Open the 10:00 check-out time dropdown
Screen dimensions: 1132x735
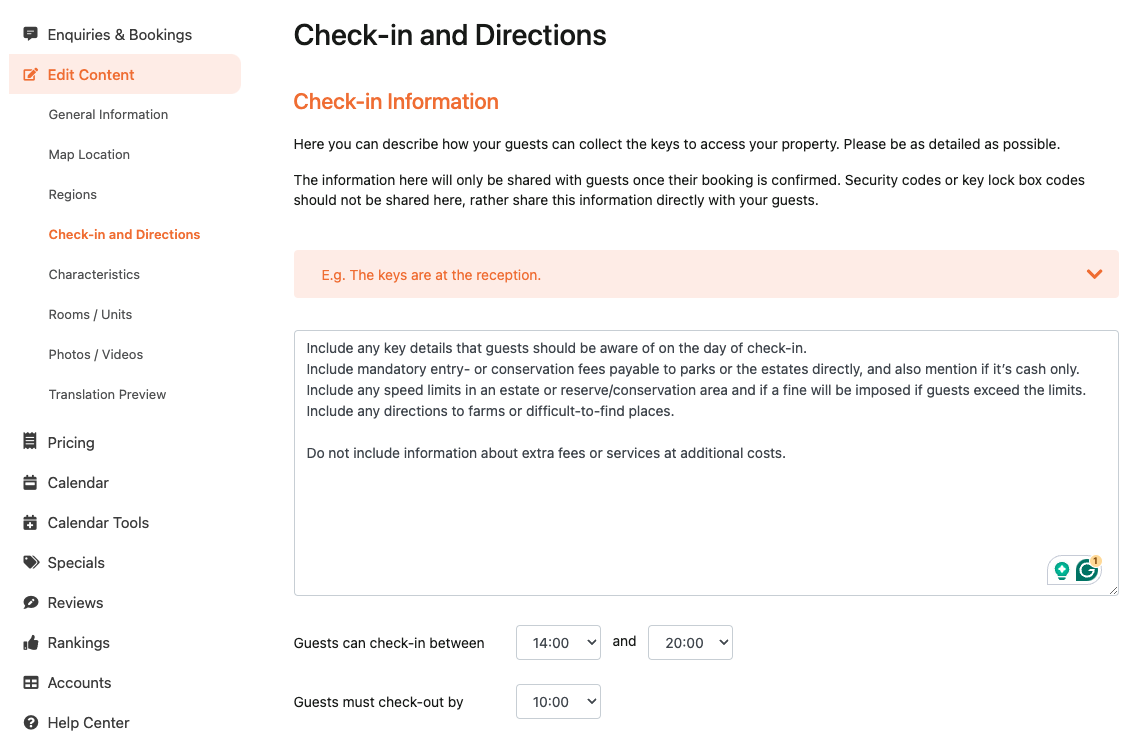pyautogui.click(x=558, y=702)
